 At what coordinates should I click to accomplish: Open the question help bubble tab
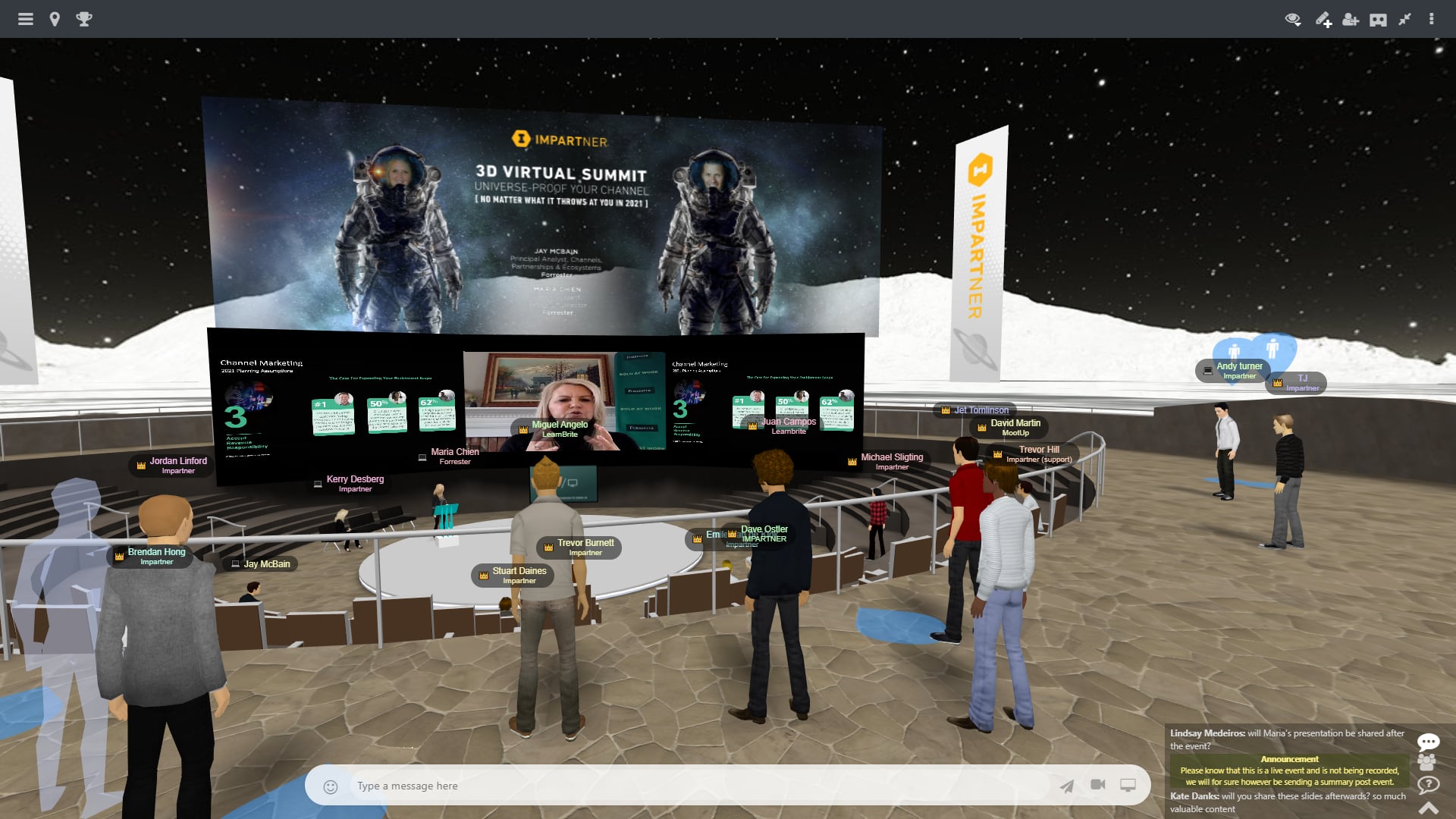1429,784
